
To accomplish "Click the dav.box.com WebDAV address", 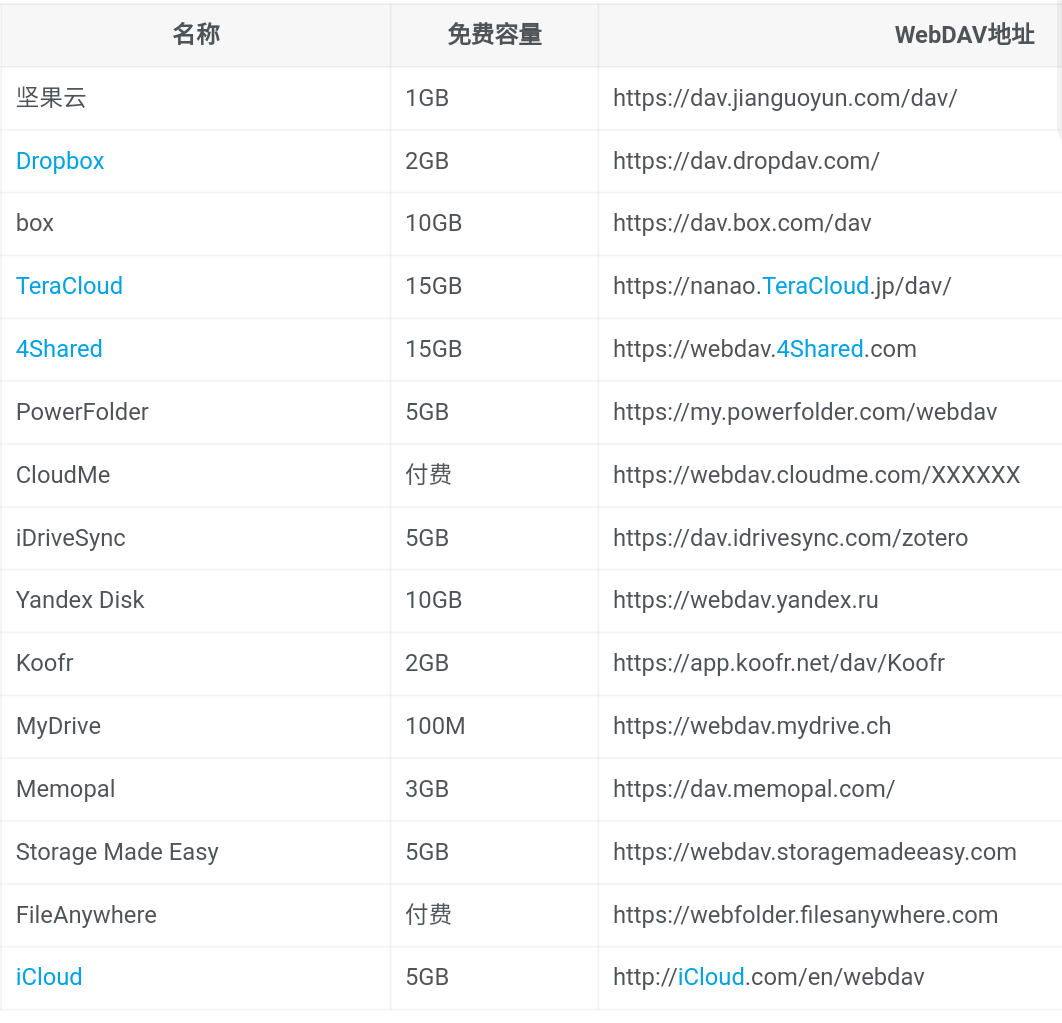I will tap(742, 223).
